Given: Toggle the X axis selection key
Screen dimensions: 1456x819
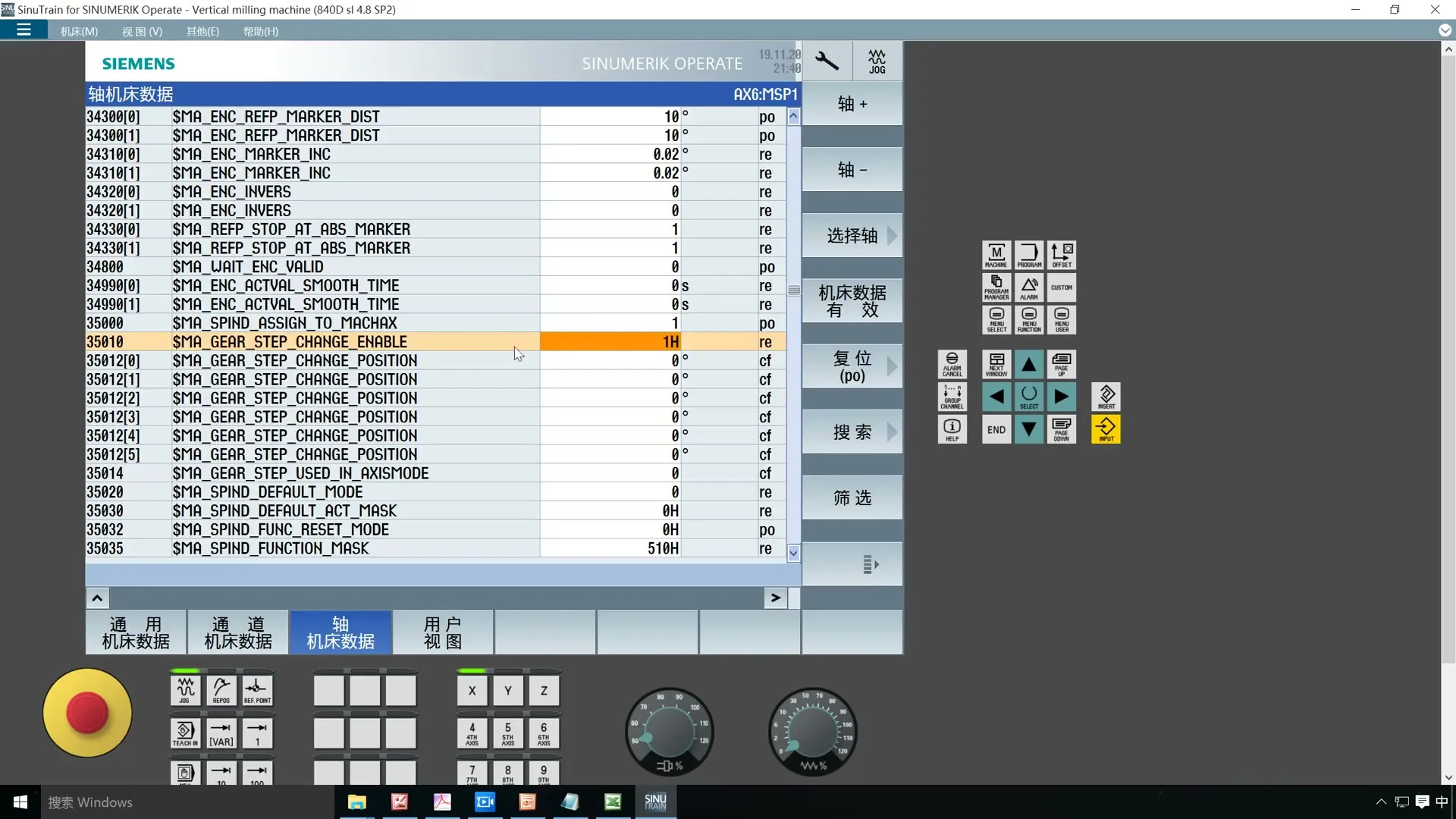Looking at the screenshot, I should [x=472, y=690].
